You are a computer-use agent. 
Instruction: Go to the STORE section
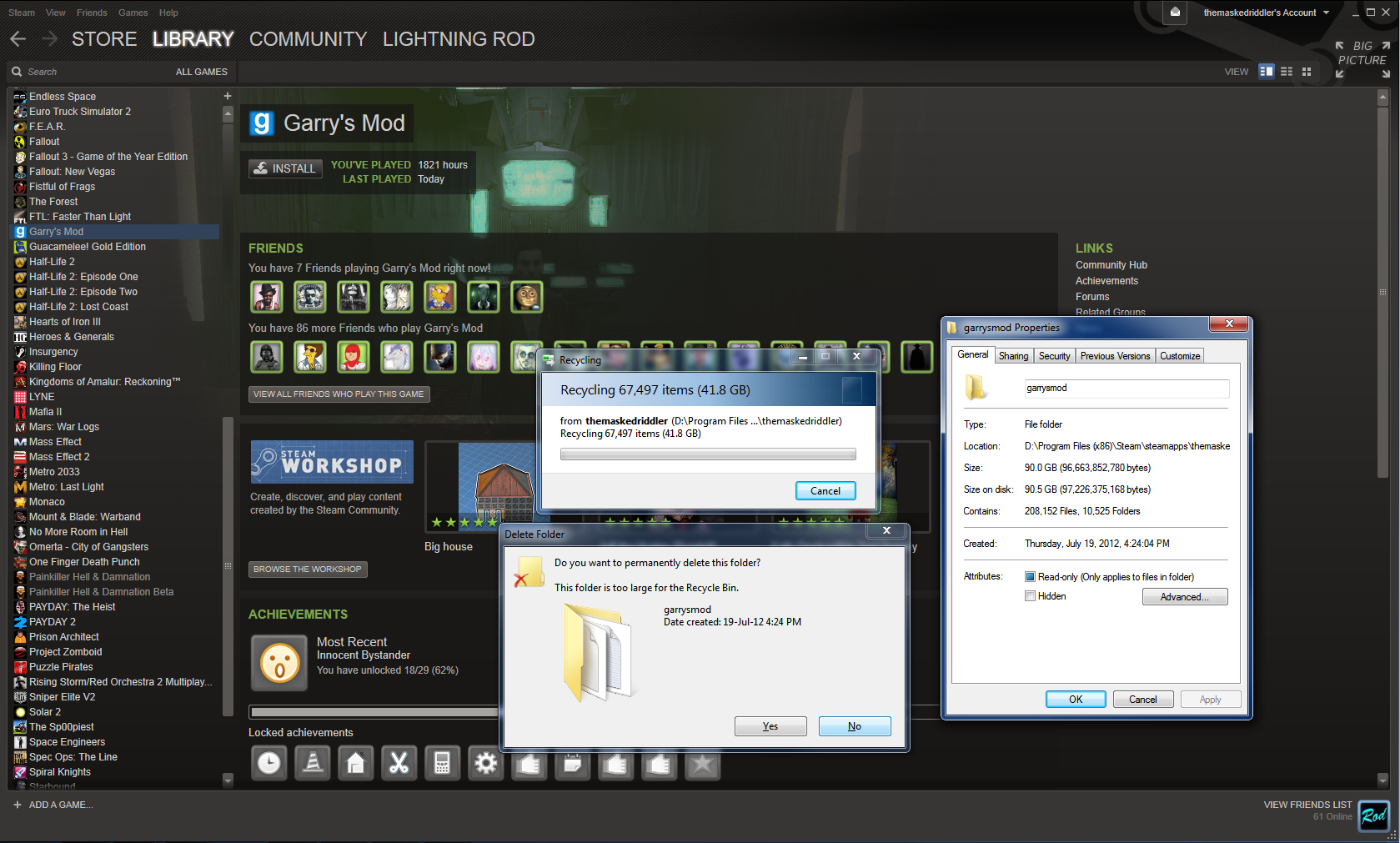pyautogui.click(x=104, y=39)
